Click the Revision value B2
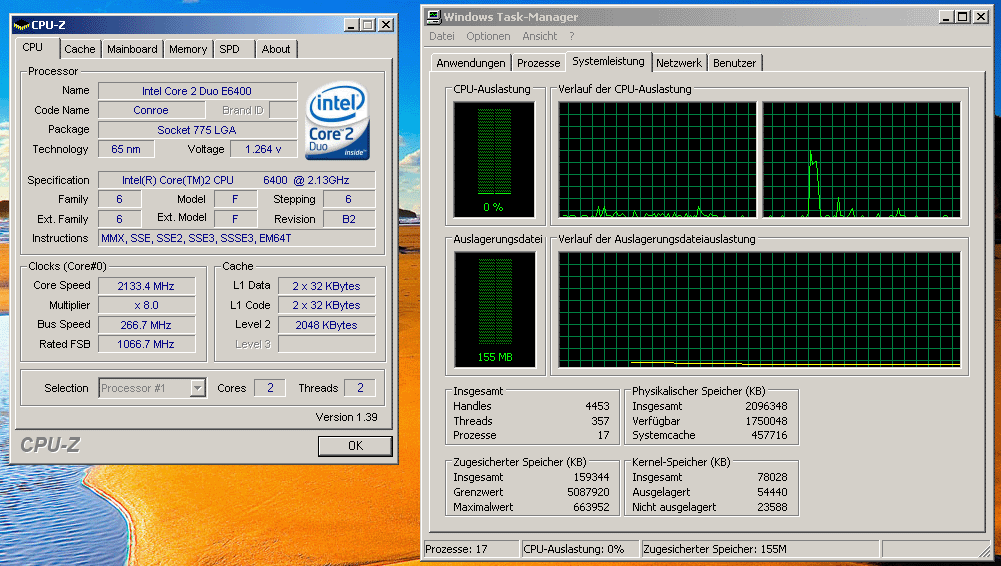The width and height of the screenshot is (1001, 566). 349,220
